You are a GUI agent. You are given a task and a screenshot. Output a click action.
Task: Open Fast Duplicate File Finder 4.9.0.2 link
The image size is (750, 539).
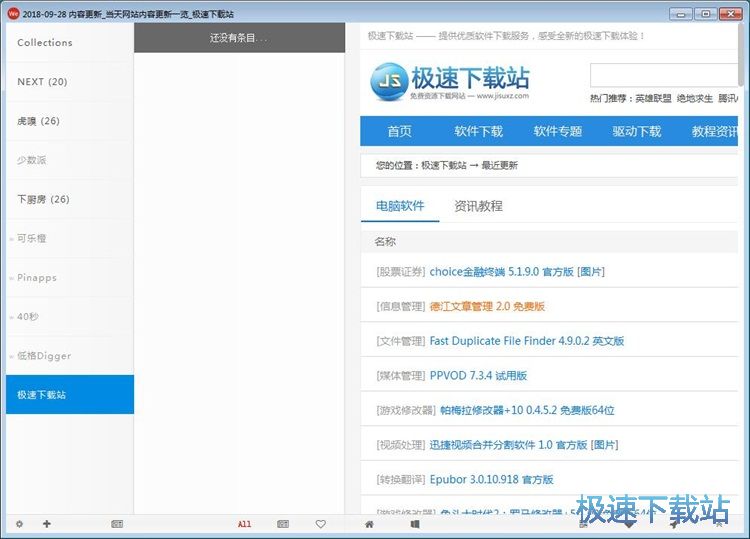[527, 341]
